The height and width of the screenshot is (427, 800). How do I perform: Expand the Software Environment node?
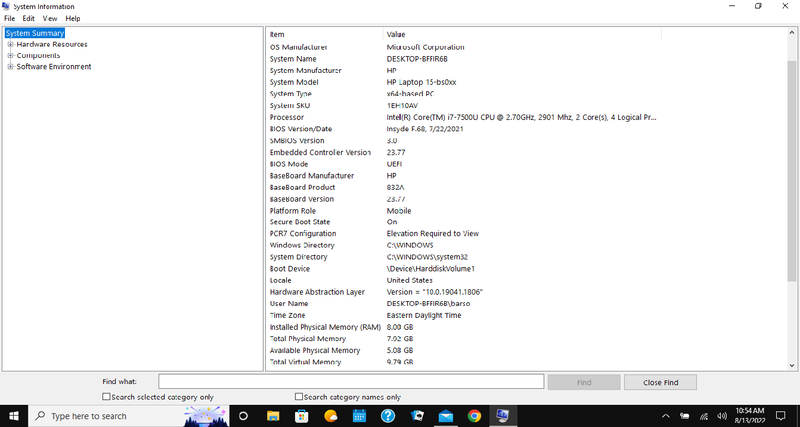[x=10, y=67]
